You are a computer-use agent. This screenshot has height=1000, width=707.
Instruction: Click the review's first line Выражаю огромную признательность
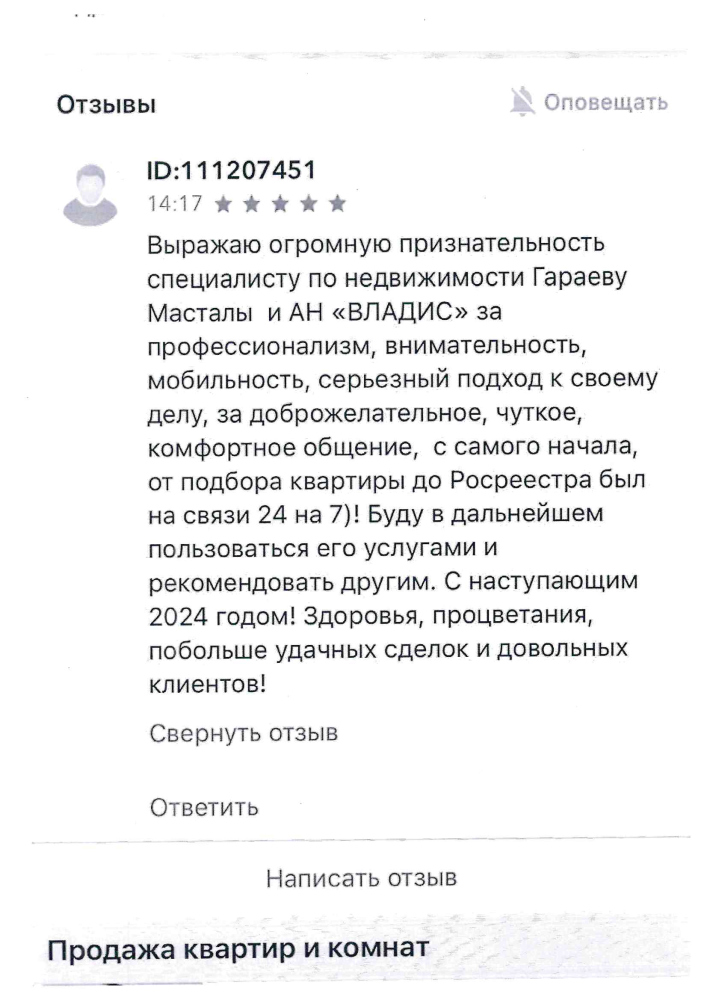coord(376,245)
